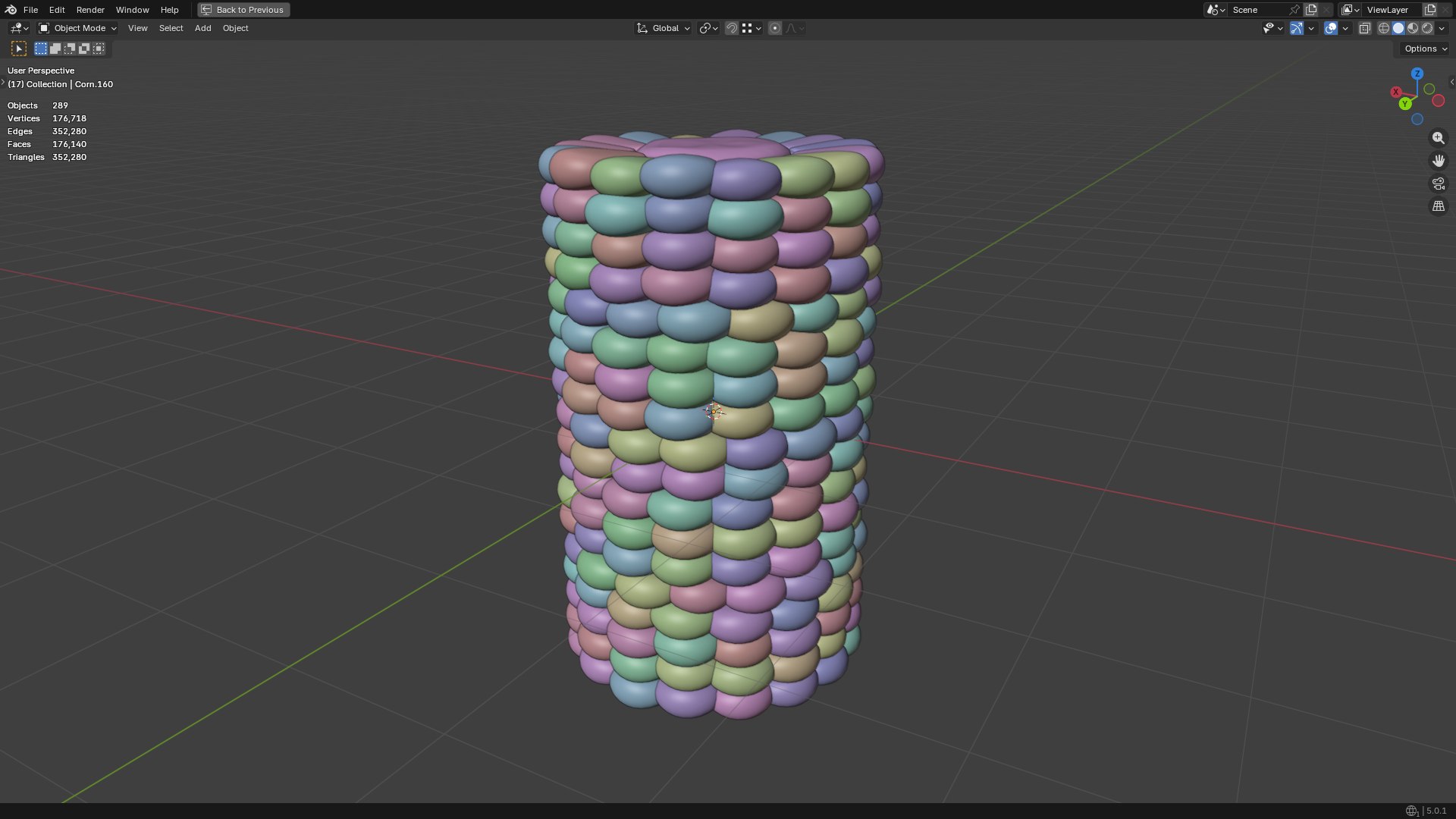Click the Back to Previous button

(243, 10)
